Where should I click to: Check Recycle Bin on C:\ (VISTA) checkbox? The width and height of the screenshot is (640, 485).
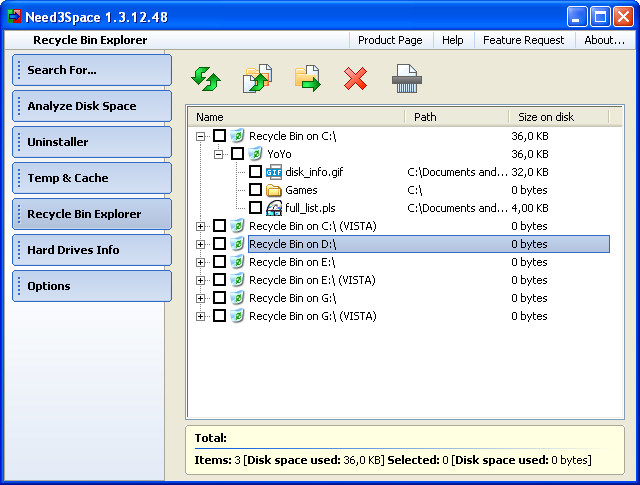pos(220,225)
